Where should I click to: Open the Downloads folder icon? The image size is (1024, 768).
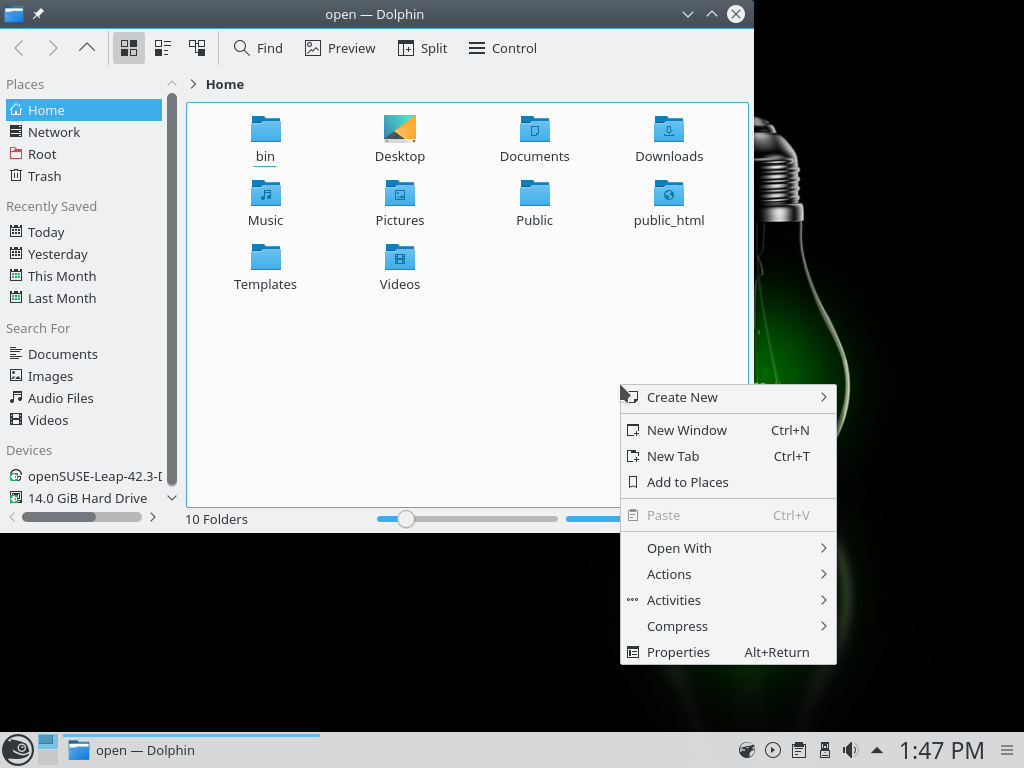pyautogui.click(x=669, y=130)
